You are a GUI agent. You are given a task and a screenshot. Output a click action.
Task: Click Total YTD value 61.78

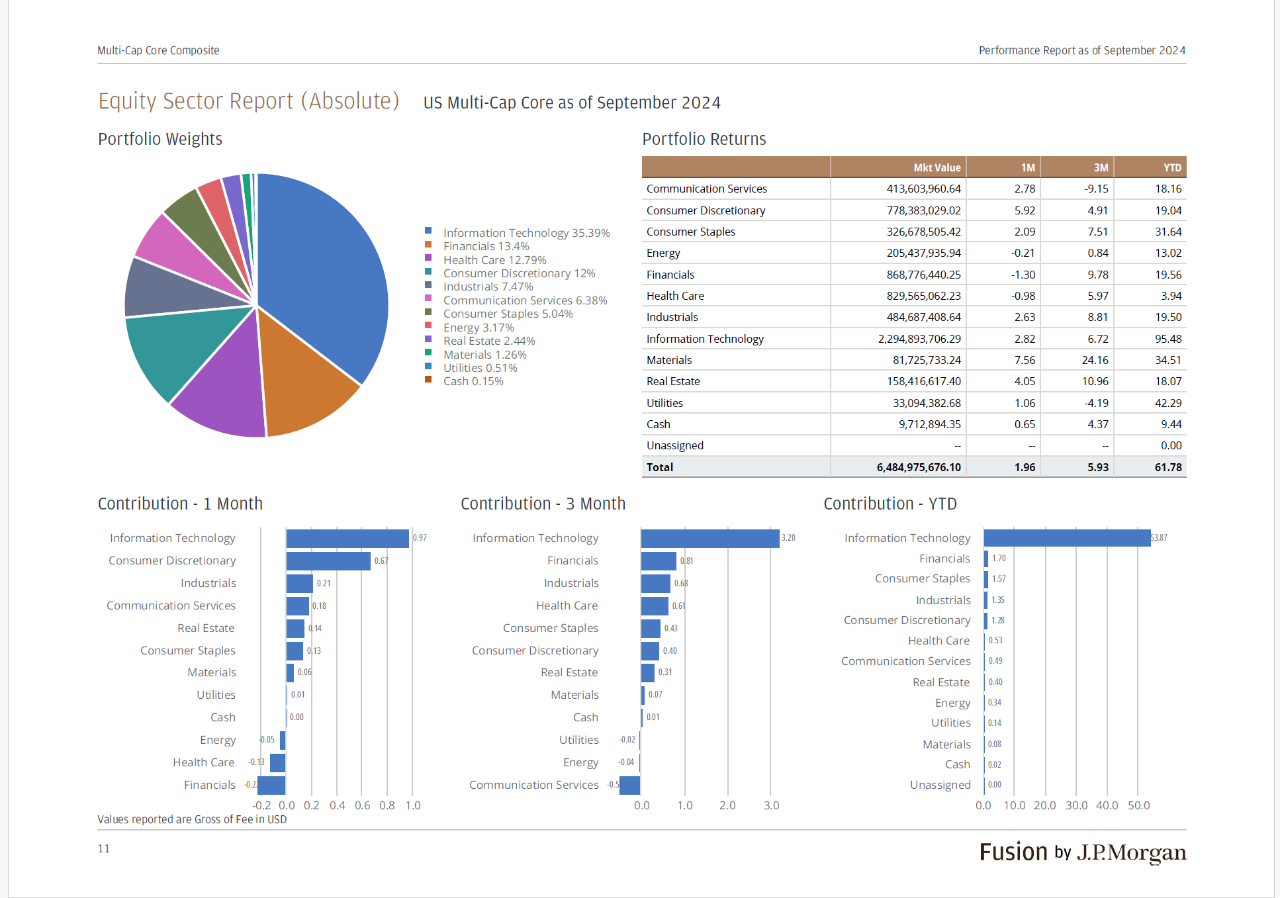coord(1168,467)
